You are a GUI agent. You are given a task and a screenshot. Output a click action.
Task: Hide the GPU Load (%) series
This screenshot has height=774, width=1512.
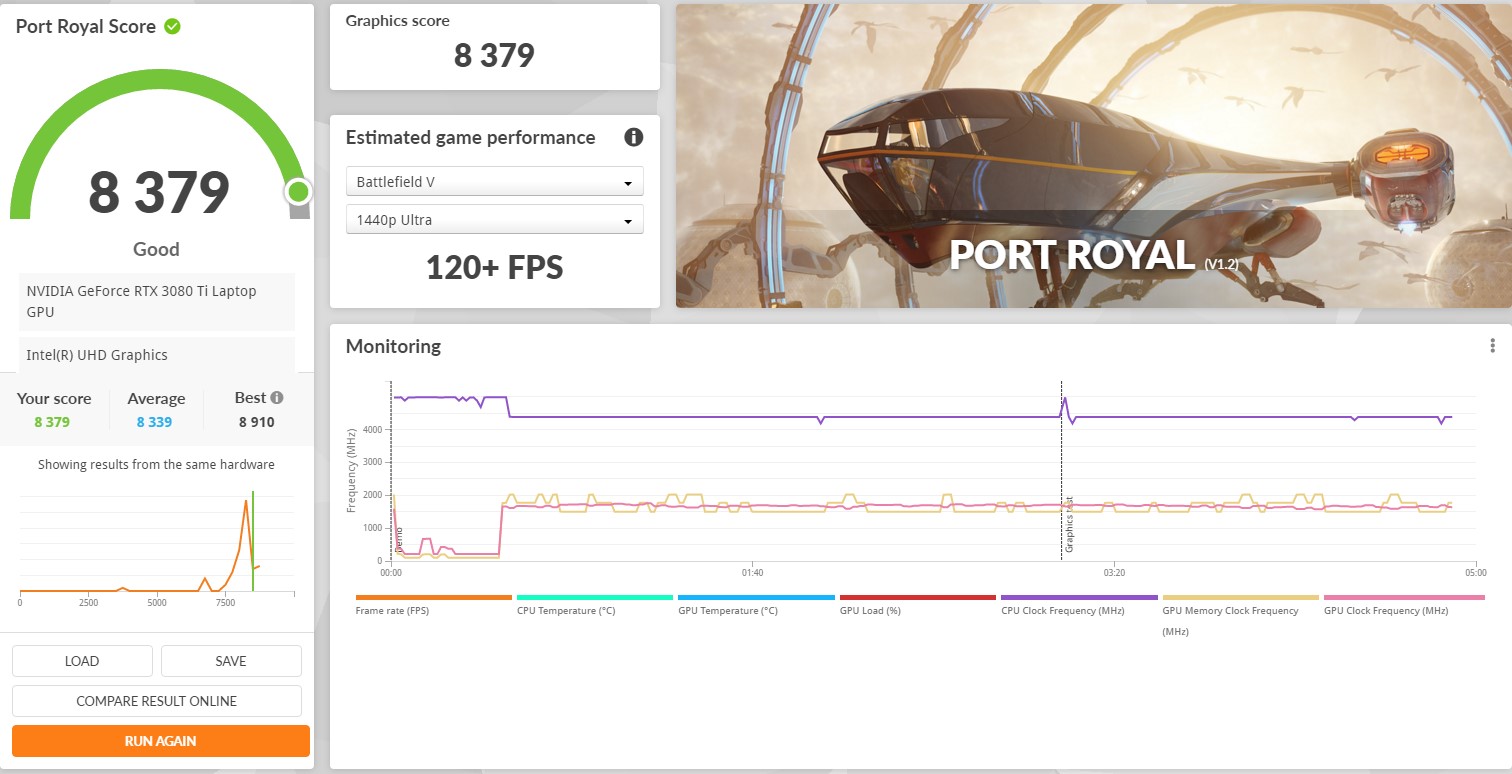[x=870, y=610]
